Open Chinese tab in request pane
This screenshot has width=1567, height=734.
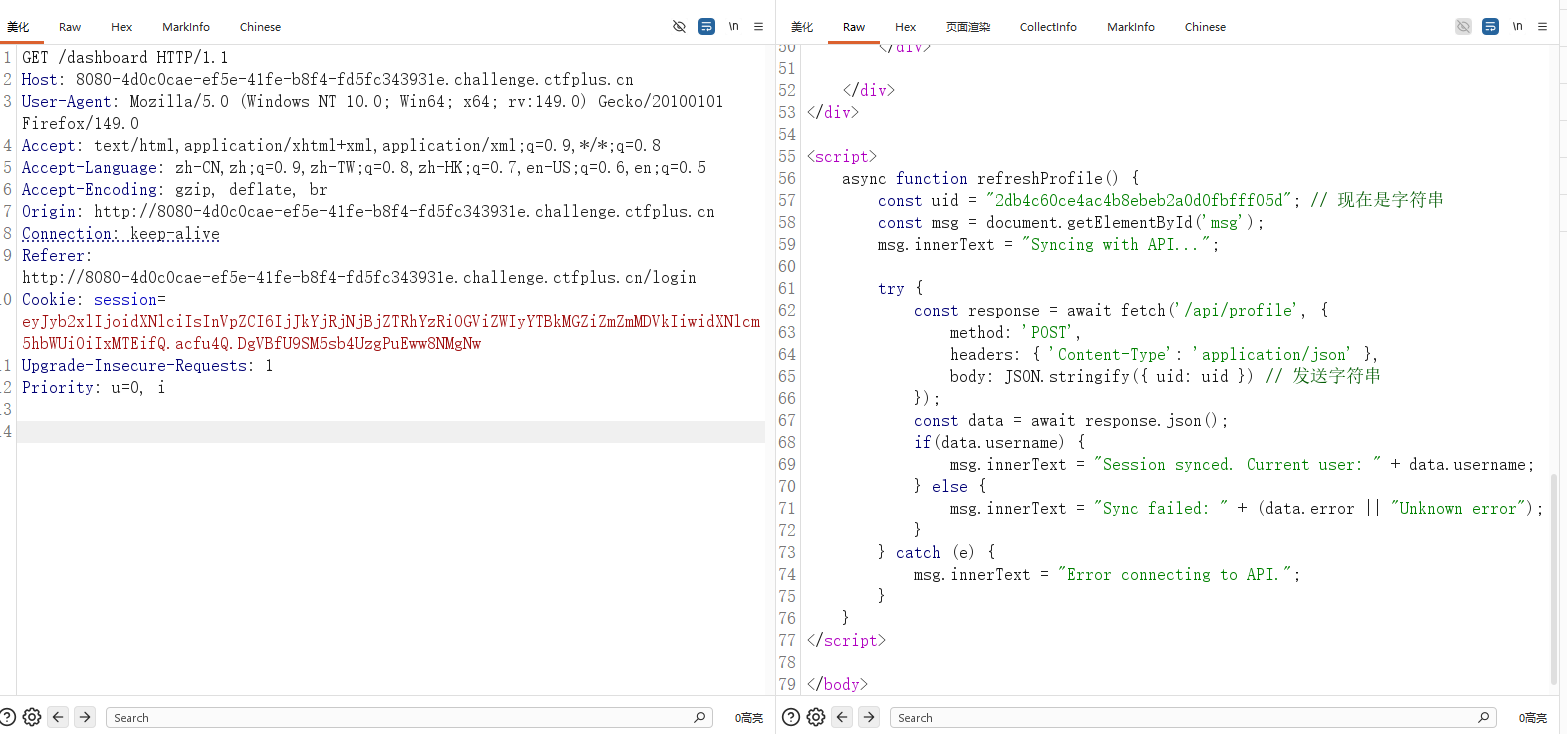[x=260, y=27]
